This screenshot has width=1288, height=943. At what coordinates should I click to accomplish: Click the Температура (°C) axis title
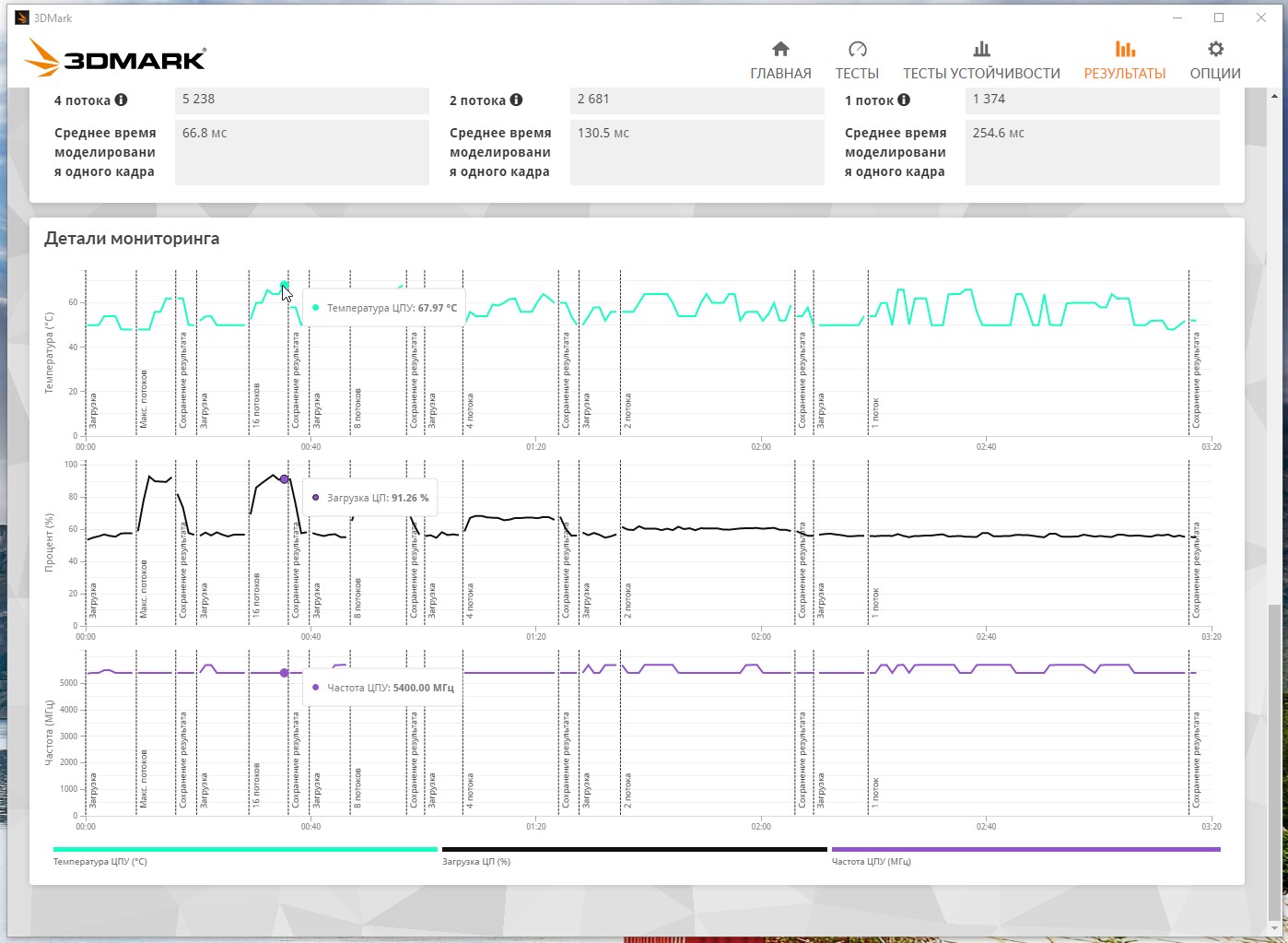click(50, 353)
